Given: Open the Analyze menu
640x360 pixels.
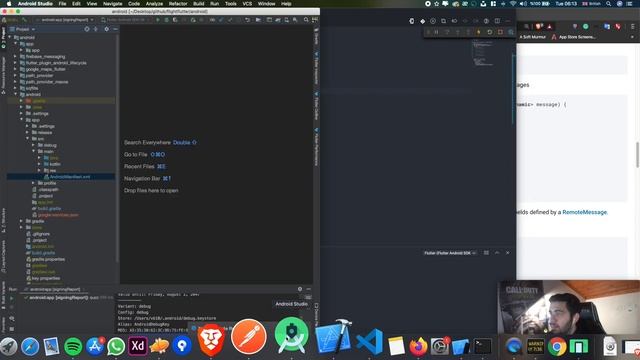Looking at the screenshot, I should (154, 4).
